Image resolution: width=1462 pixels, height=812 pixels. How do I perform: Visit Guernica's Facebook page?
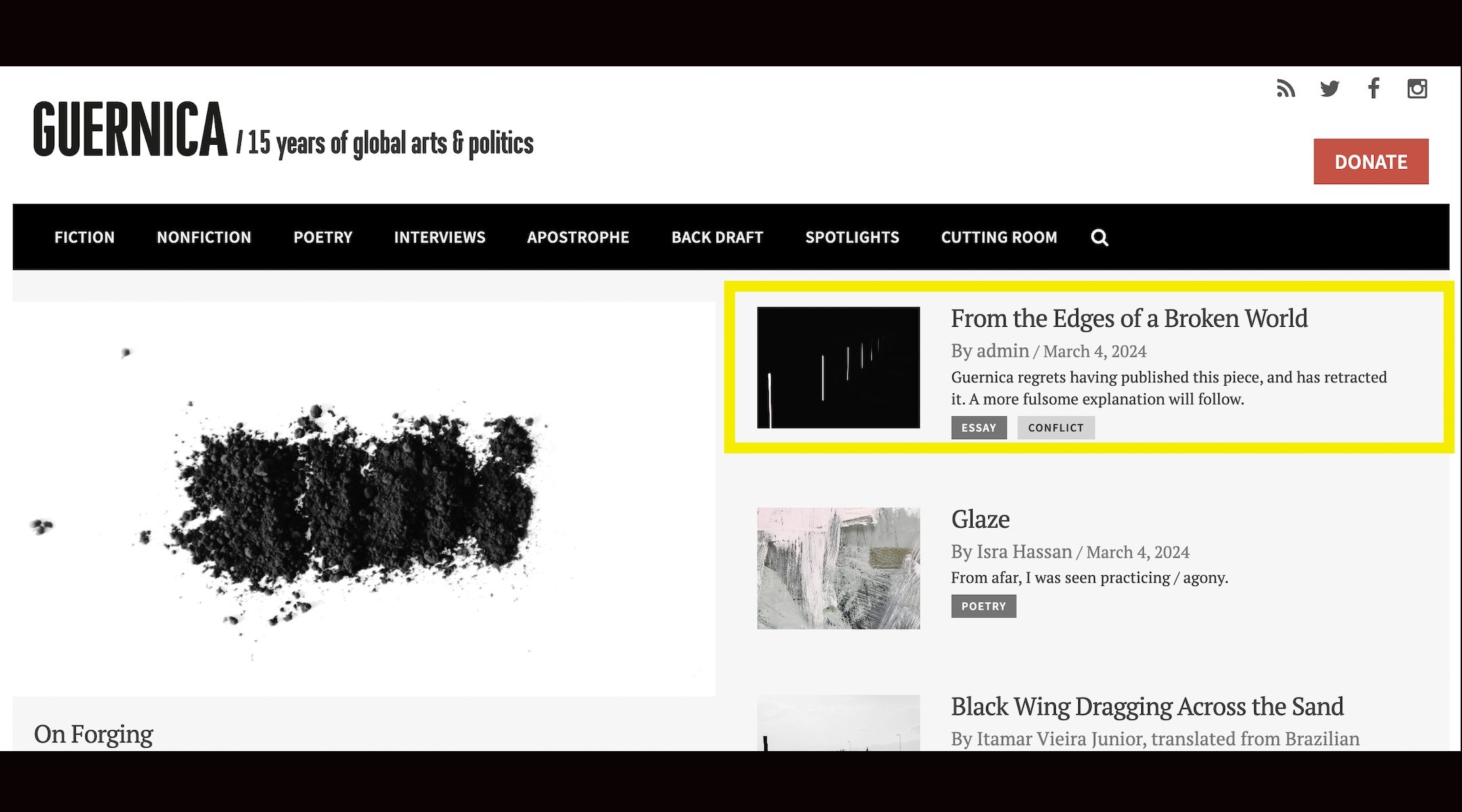coord(1373,89)
